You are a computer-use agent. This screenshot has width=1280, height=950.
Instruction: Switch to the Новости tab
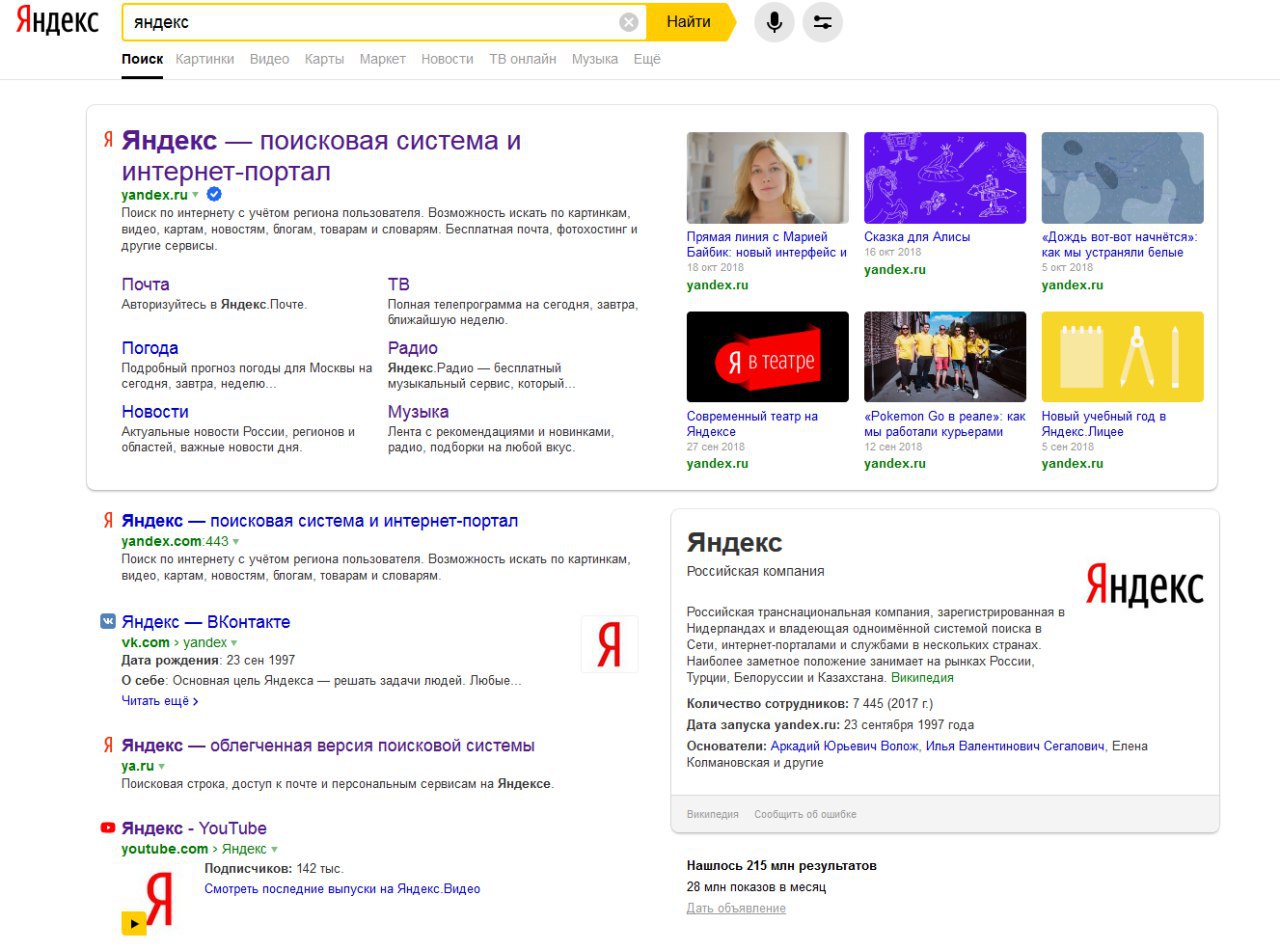pyautogui.click(x=447, y=59)
